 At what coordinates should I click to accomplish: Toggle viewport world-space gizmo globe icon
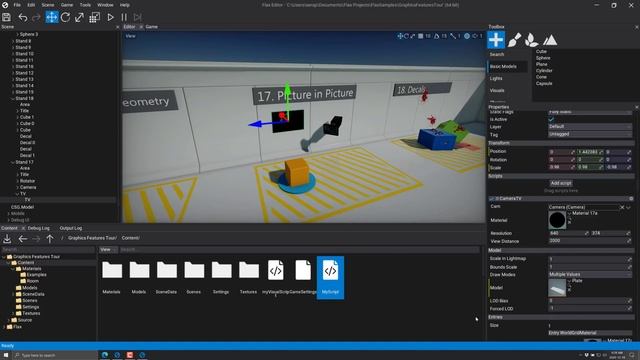467,36
